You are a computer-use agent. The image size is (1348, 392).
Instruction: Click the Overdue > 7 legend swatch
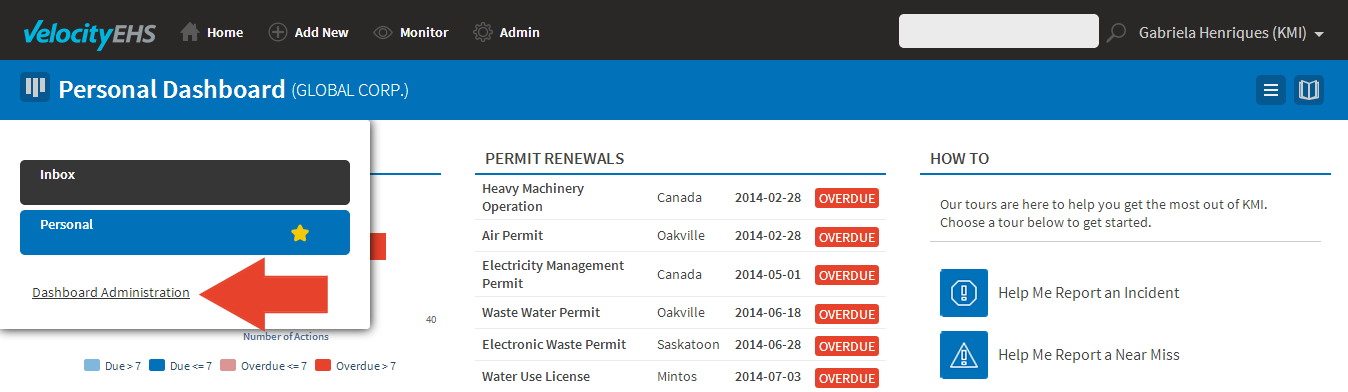[324, 365]
